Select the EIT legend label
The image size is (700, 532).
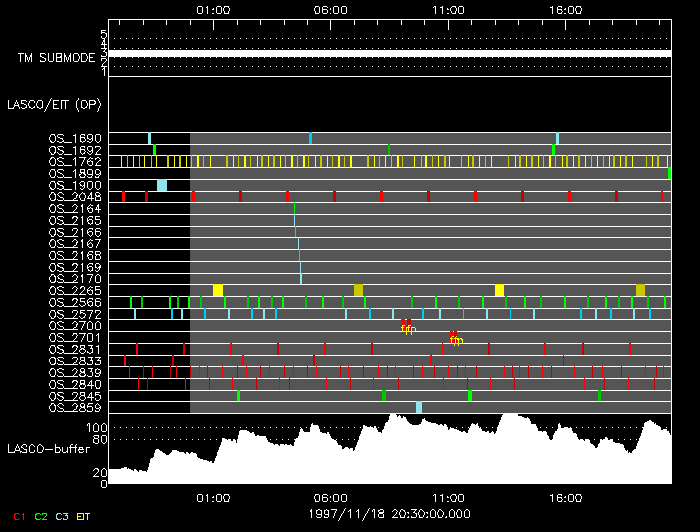(x=85, y=516)
